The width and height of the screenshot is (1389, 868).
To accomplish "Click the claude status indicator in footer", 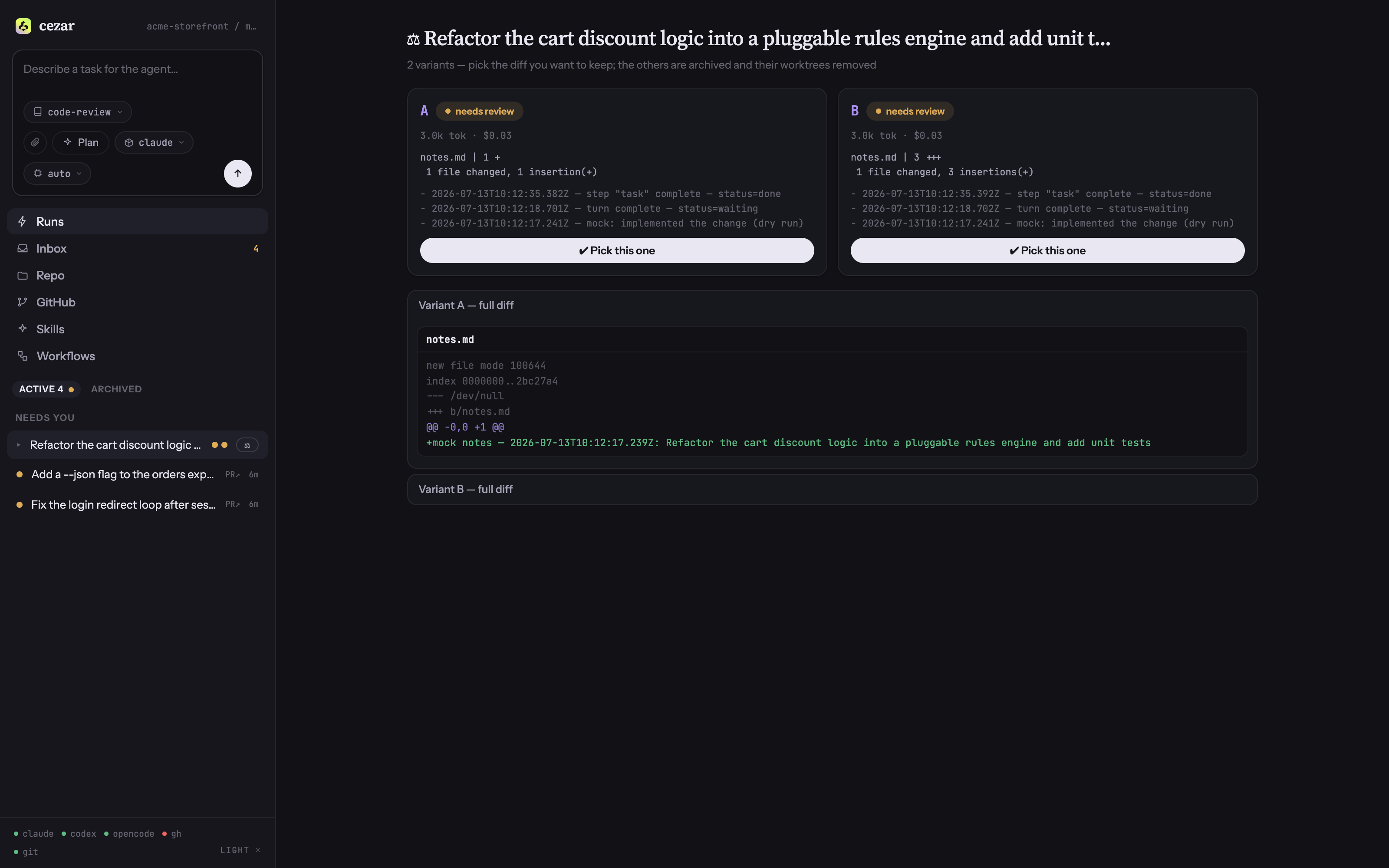I will pyautogui.click(x=33, y=834).
